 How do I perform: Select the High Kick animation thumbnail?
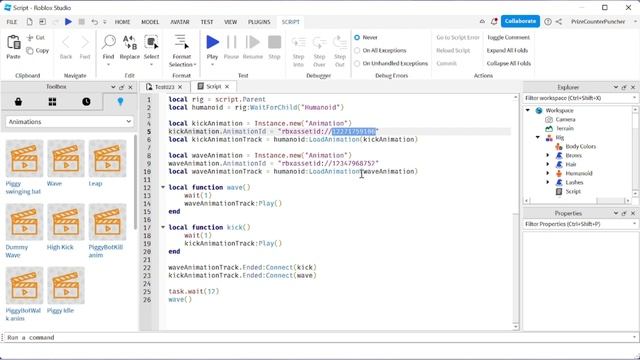66,222
